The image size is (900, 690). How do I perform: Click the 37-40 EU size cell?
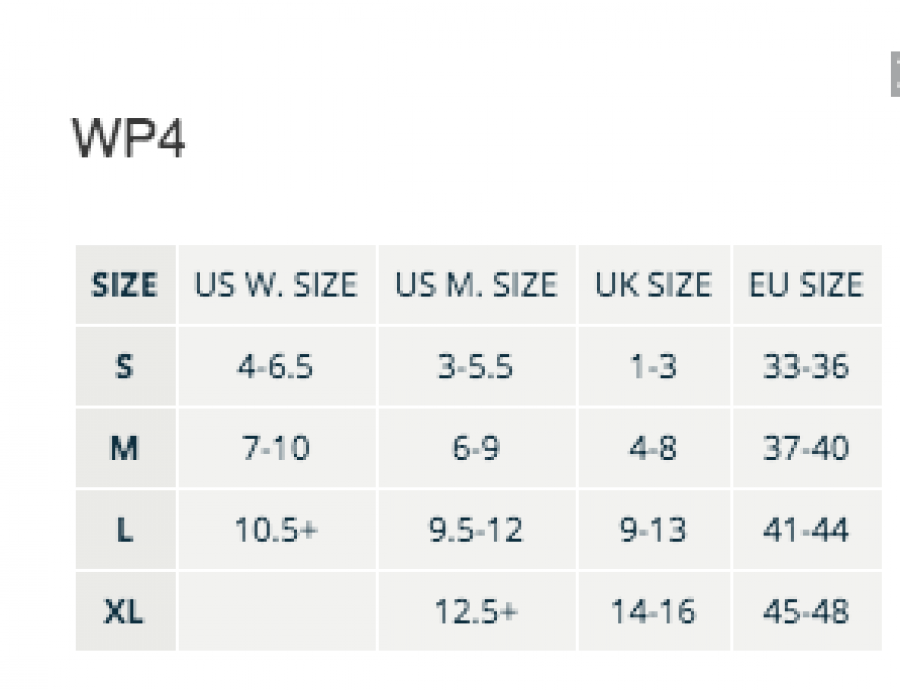[806, 448]
